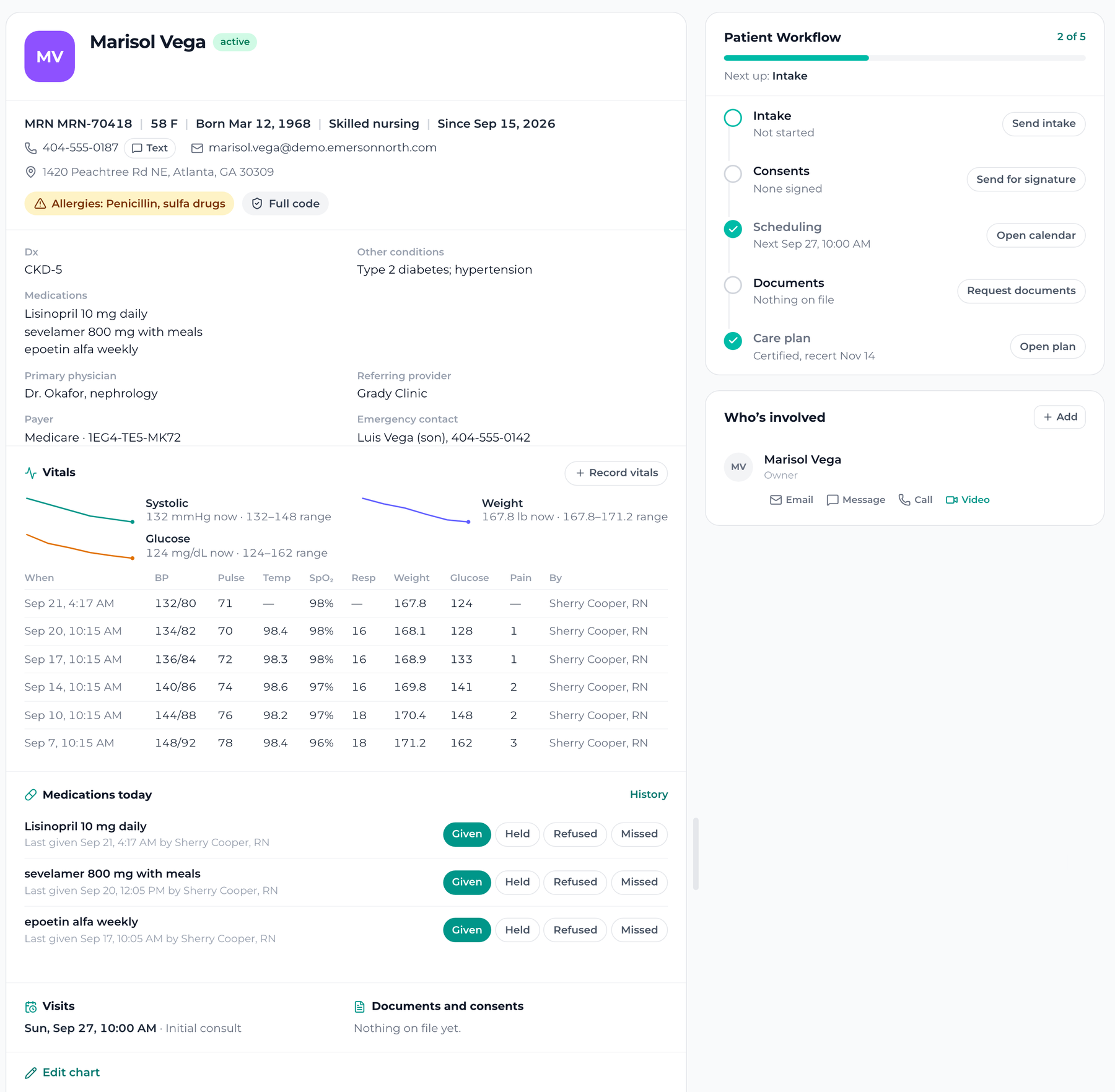Click the pill icon beside Medications today

(x=30, y=795)
